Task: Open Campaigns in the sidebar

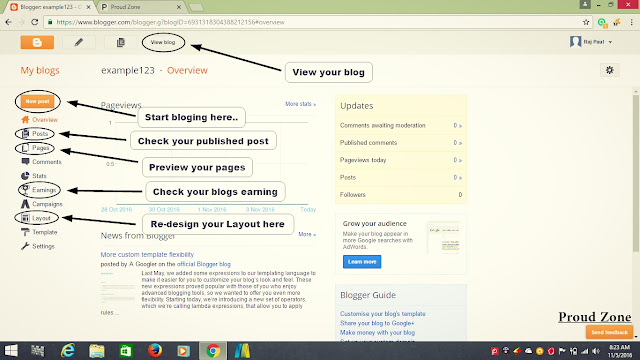Action: tap(42, 204)
